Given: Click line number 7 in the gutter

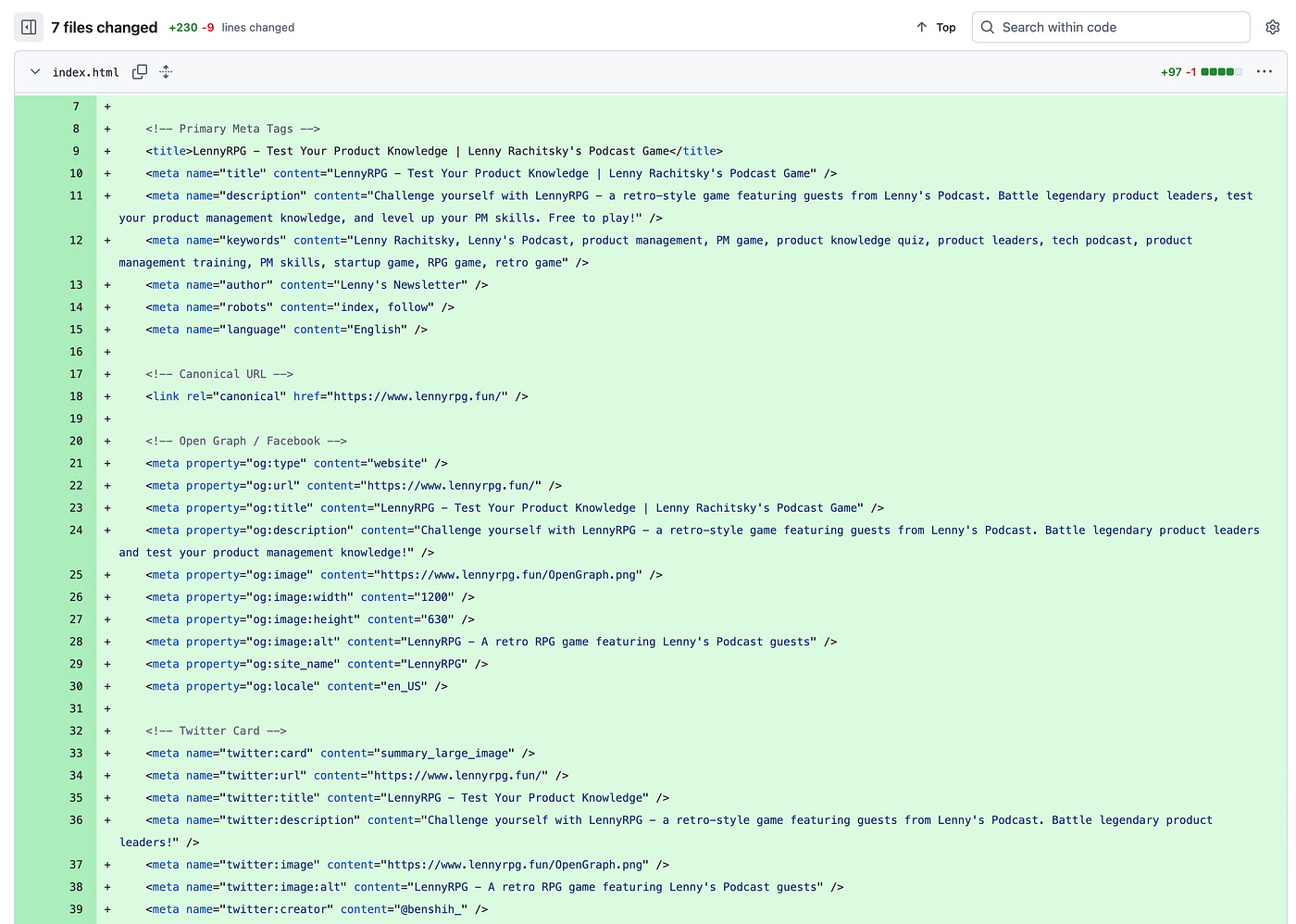Looking at the screenshot, I should tap(75, 106).
